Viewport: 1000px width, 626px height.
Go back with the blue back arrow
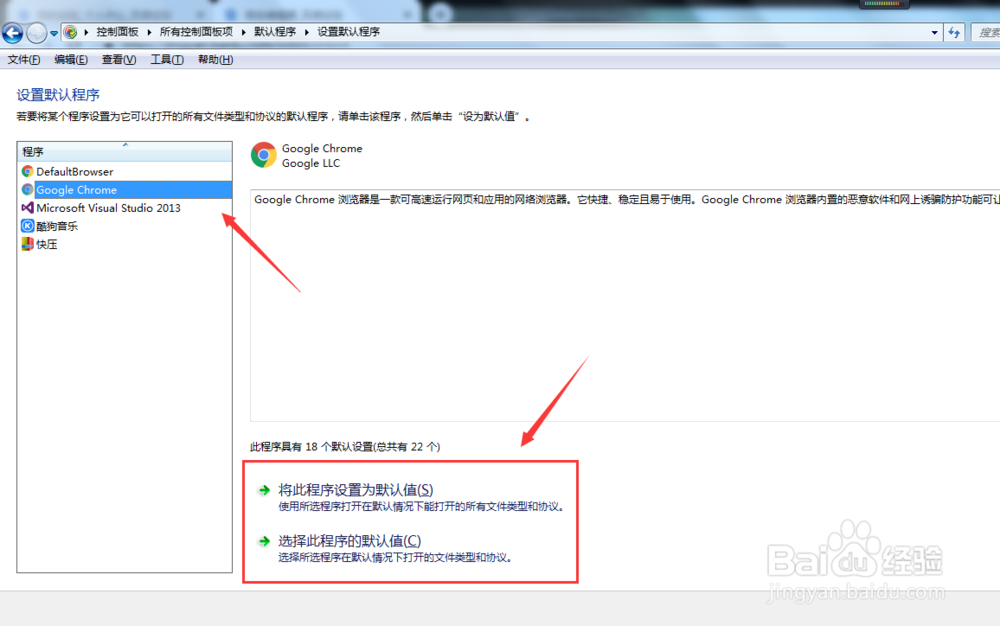pyautogui.click(x=13, y=33)
